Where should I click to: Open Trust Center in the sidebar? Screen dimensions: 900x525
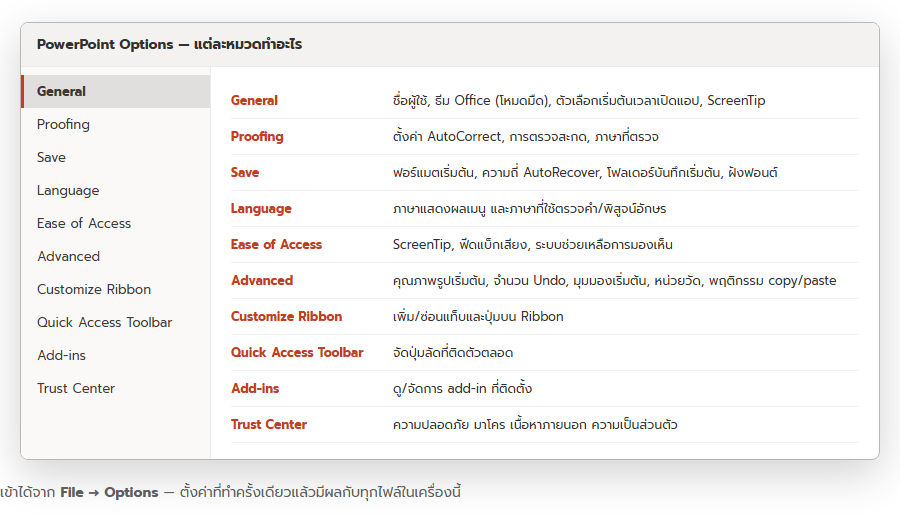(x=116, y=388)
